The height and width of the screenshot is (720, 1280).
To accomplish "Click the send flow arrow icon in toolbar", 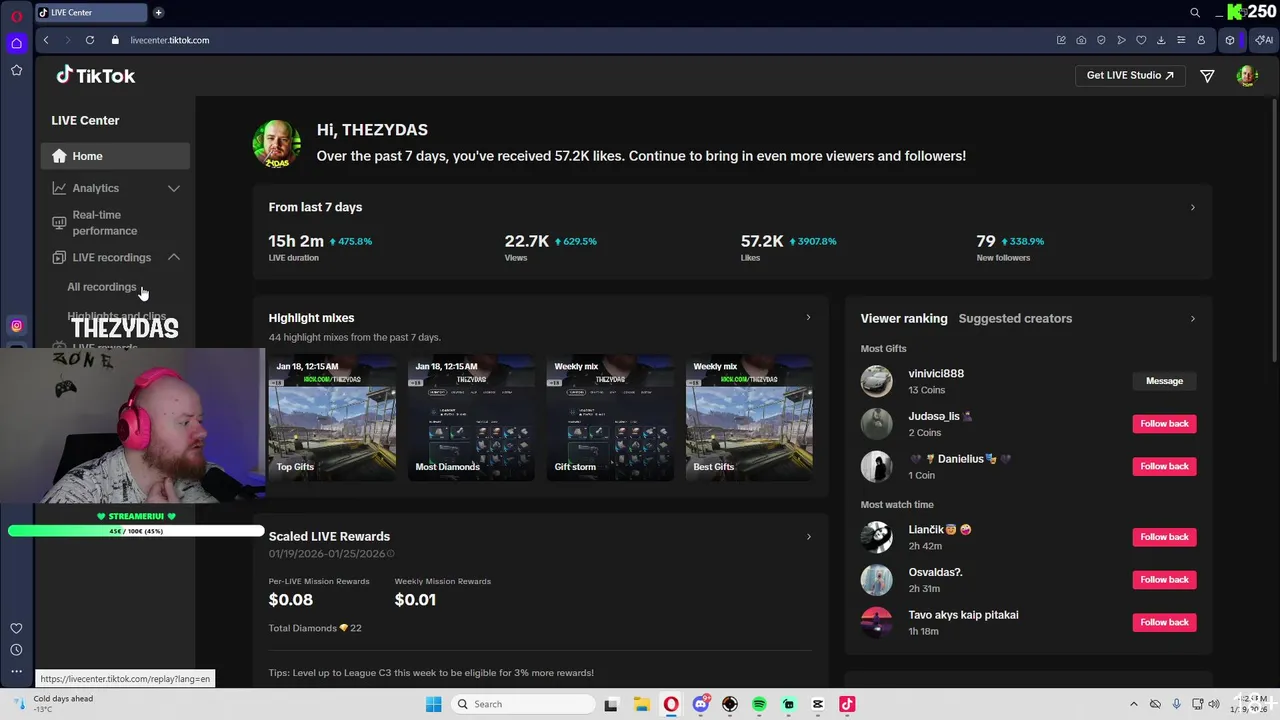I will pos(1121,40).
